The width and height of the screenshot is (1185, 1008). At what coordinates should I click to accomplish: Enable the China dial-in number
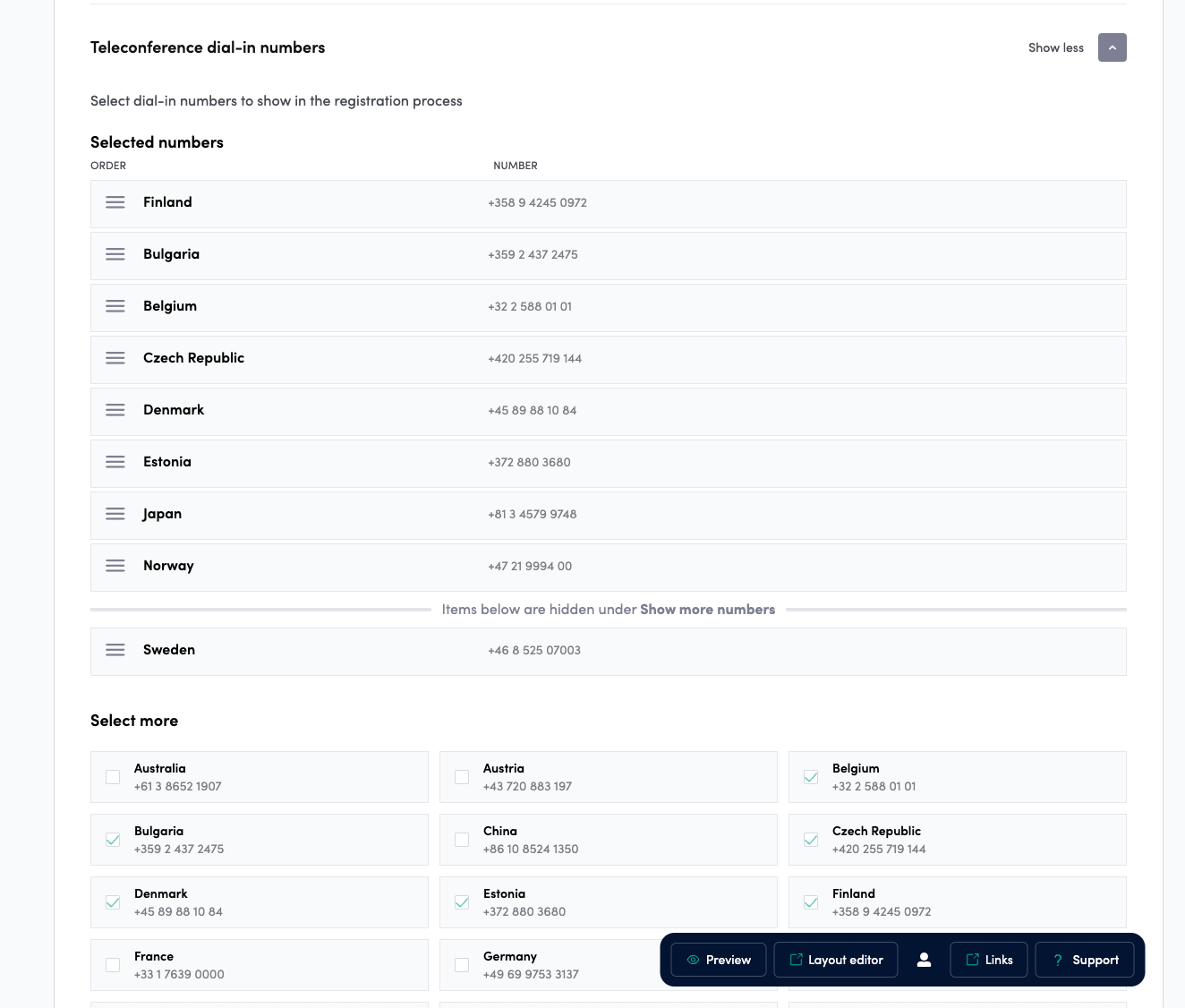click(x=462, y=840)
